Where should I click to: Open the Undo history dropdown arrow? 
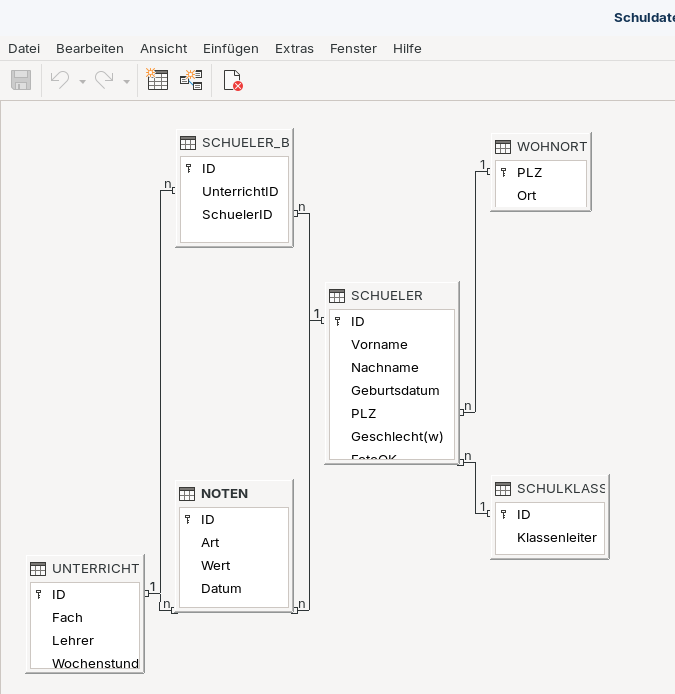[82, 81]
